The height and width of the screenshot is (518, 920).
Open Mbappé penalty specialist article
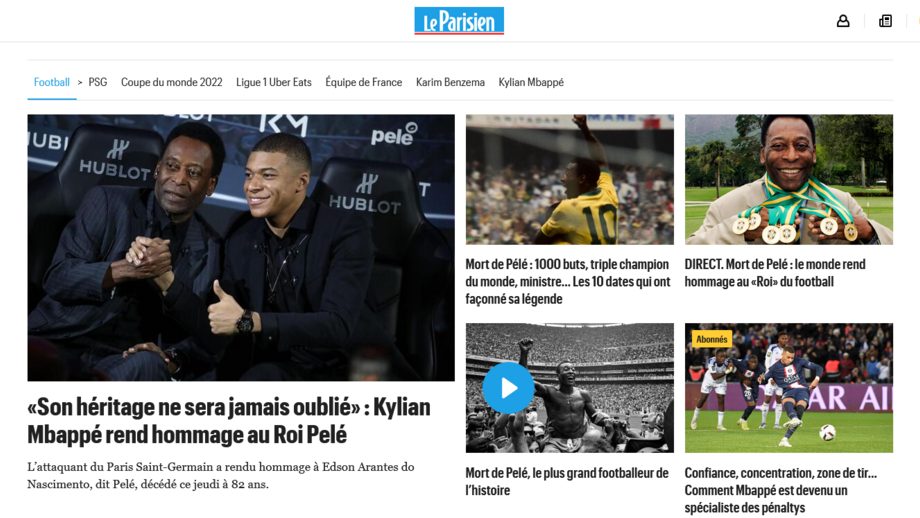[780, 490]
